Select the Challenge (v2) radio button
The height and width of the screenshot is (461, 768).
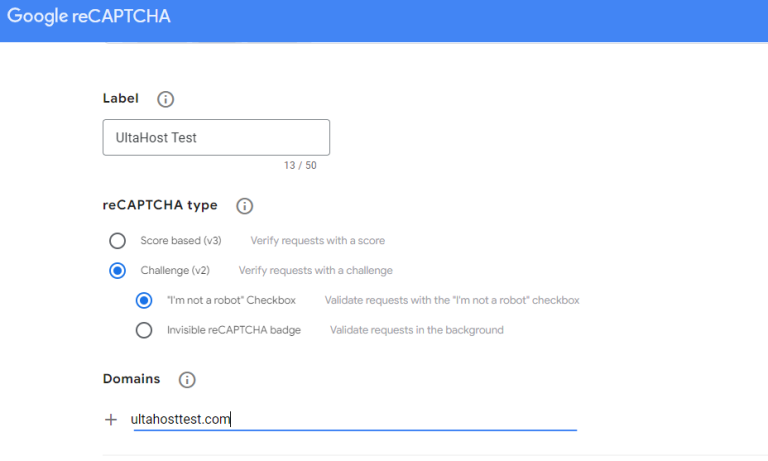pos(117,270)
